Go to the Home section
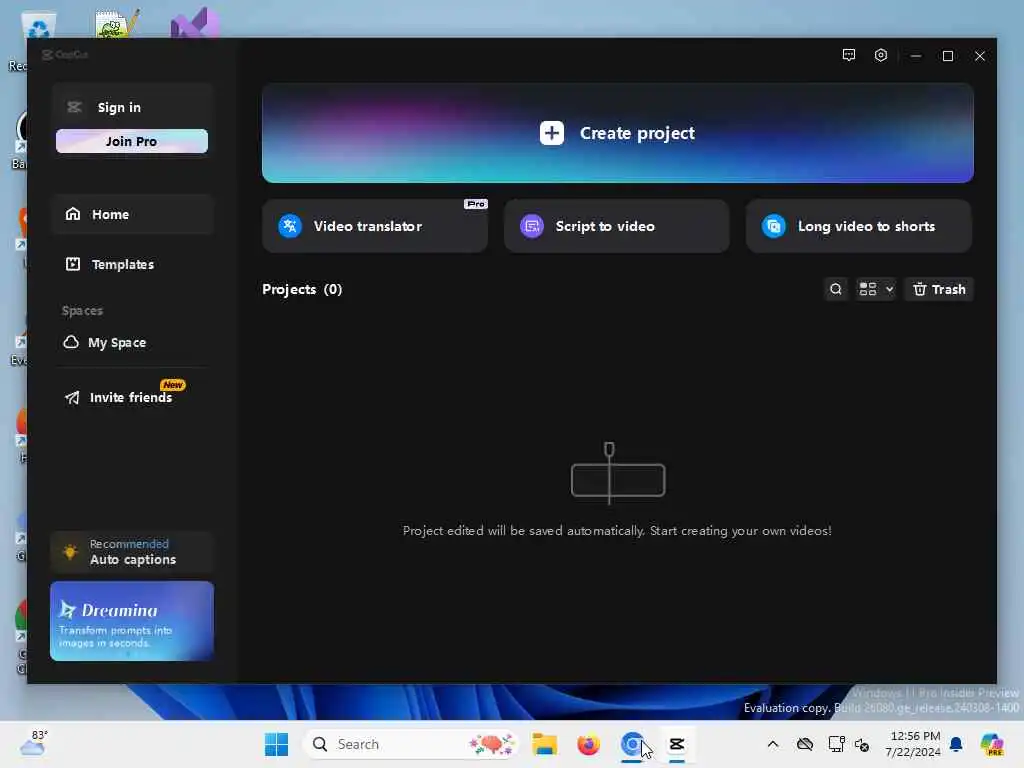Viewport: 1024px width, 768px height. (x=132, y=214)
